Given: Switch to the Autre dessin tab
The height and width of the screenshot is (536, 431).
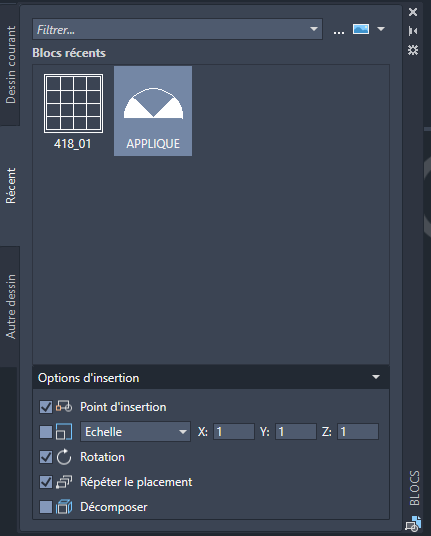Looking at the screenshot, I should tap(10, 307).
